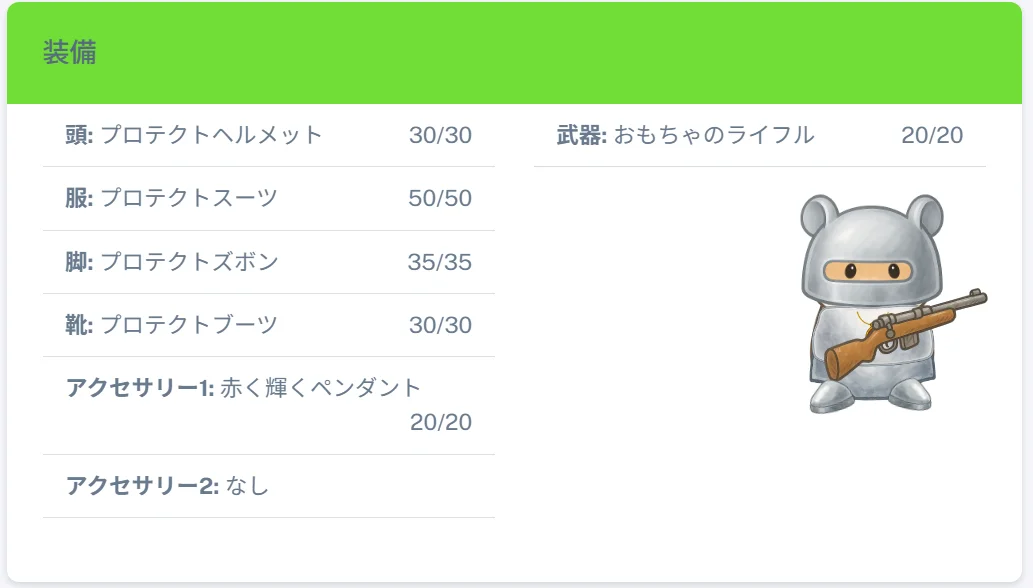Select the 武器 おもちゃのライフル row

[x=760, y=135]
